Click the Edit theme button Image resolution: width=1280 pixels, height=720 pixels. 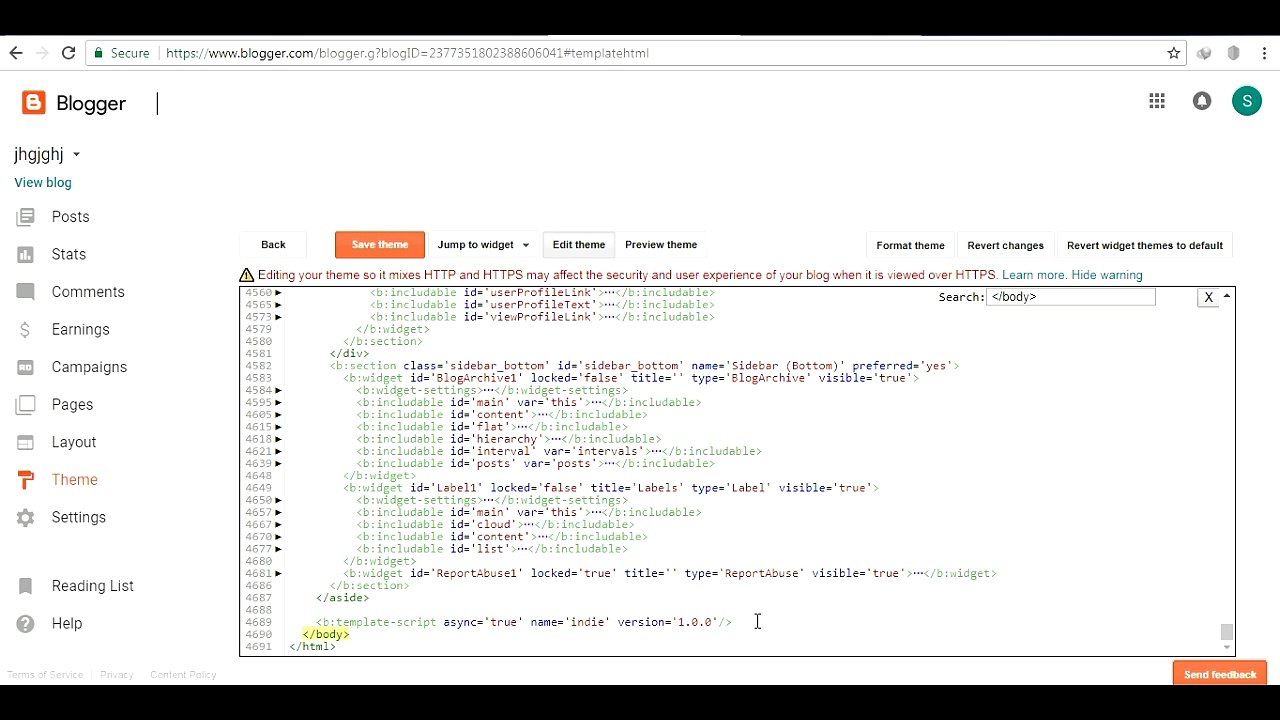(x=579, y=245)
